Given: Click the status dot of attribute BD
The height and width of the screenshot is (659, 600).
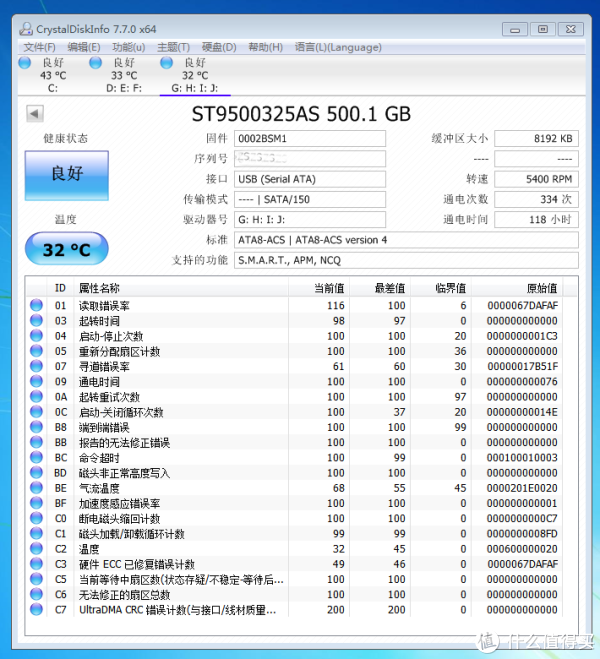Looking at the screenshot, I should [x=37, y=472].
